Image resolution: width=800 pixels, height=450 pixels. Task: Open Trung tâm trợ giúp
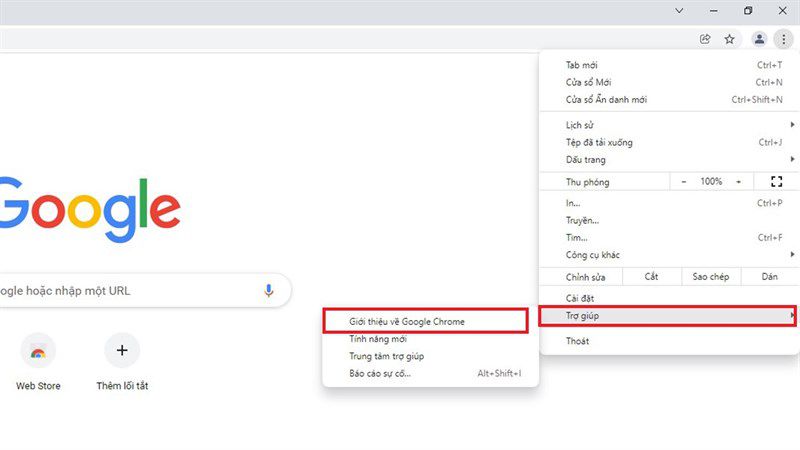click(431, 356)
